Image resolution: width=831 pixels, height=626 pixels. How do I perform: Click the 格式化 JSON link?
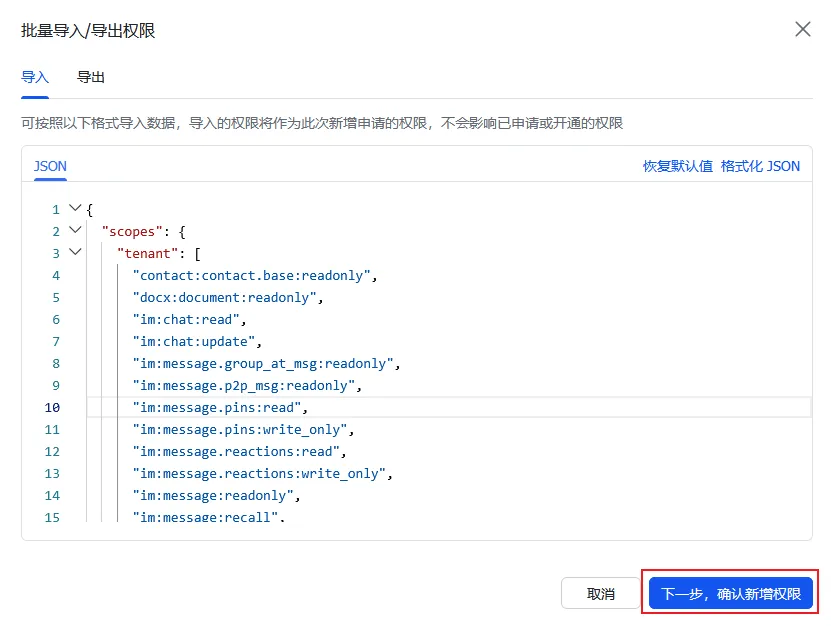760,166
